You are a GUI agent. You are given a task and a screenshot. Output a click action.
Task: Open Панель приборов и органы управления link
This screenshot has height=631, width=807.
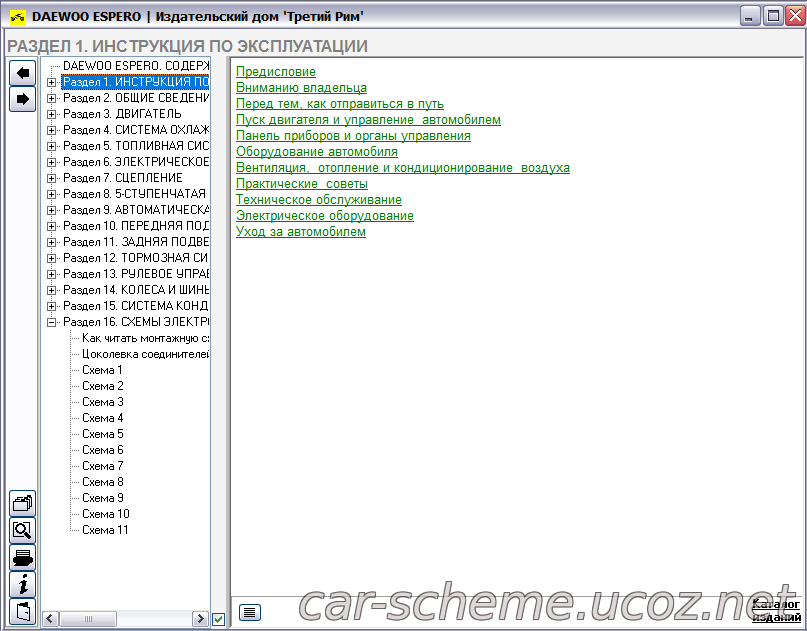coord(353,136)
